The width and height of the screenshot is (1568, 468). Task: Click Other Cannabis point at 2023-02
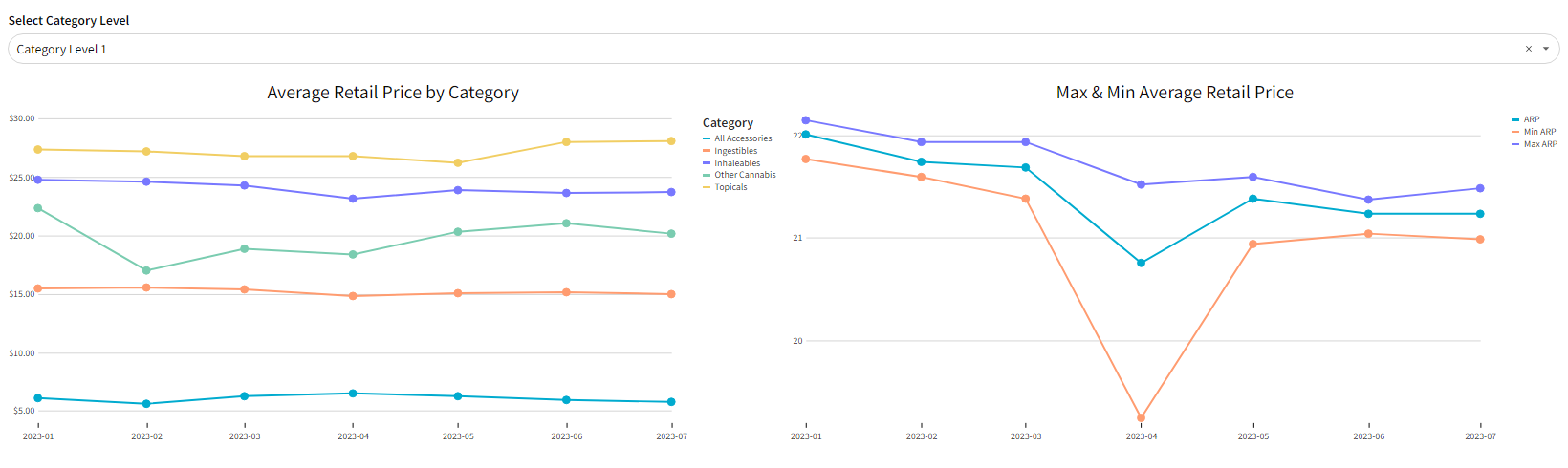(146, 270)
